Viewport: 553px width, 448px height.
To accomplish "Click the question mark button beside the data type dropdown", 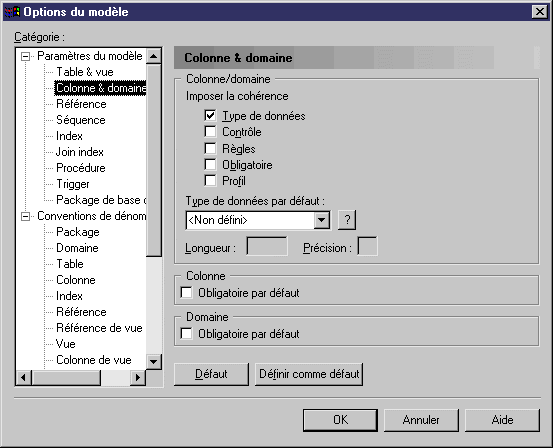I will point(347,220).
